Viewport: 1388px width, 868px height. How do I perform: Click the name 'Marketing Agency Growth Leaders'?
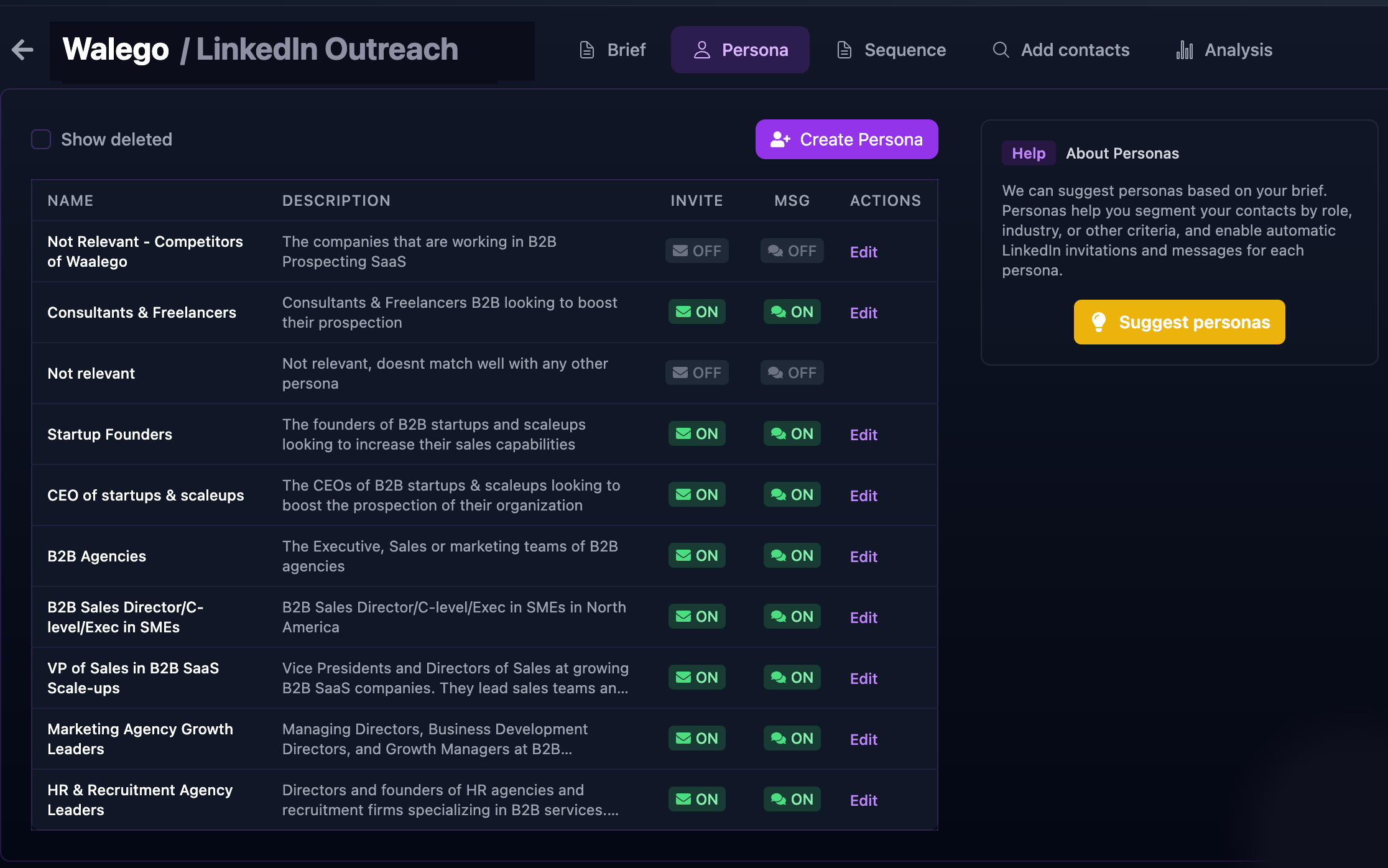[x=140, y=739]
